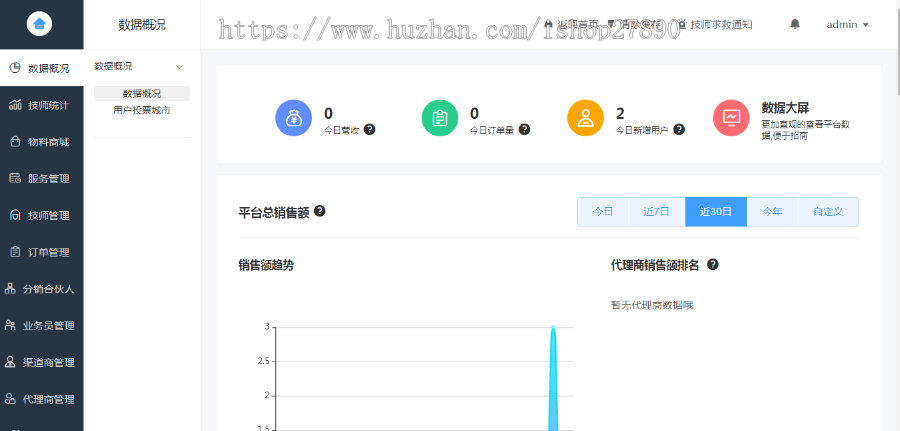The width and height of the screenshot is (900, 431).
Task: Click the notification bell icon
Action: click(x=795, y=24)
